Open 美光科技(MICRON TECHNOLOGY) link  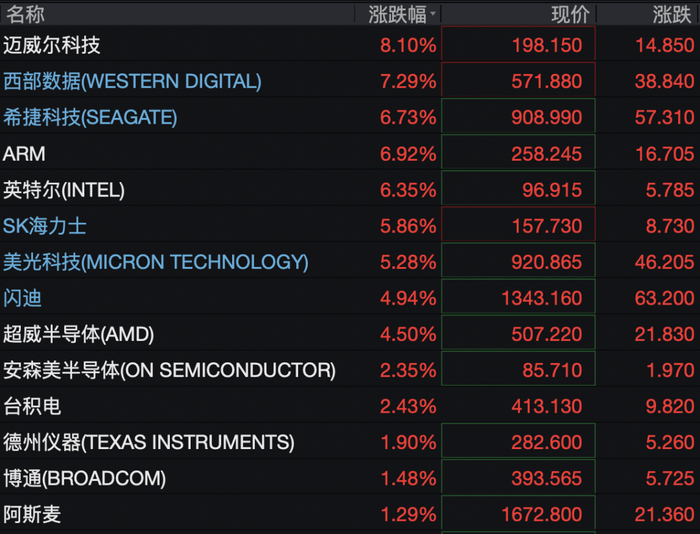pyautogui.click(x=155, y=262)
